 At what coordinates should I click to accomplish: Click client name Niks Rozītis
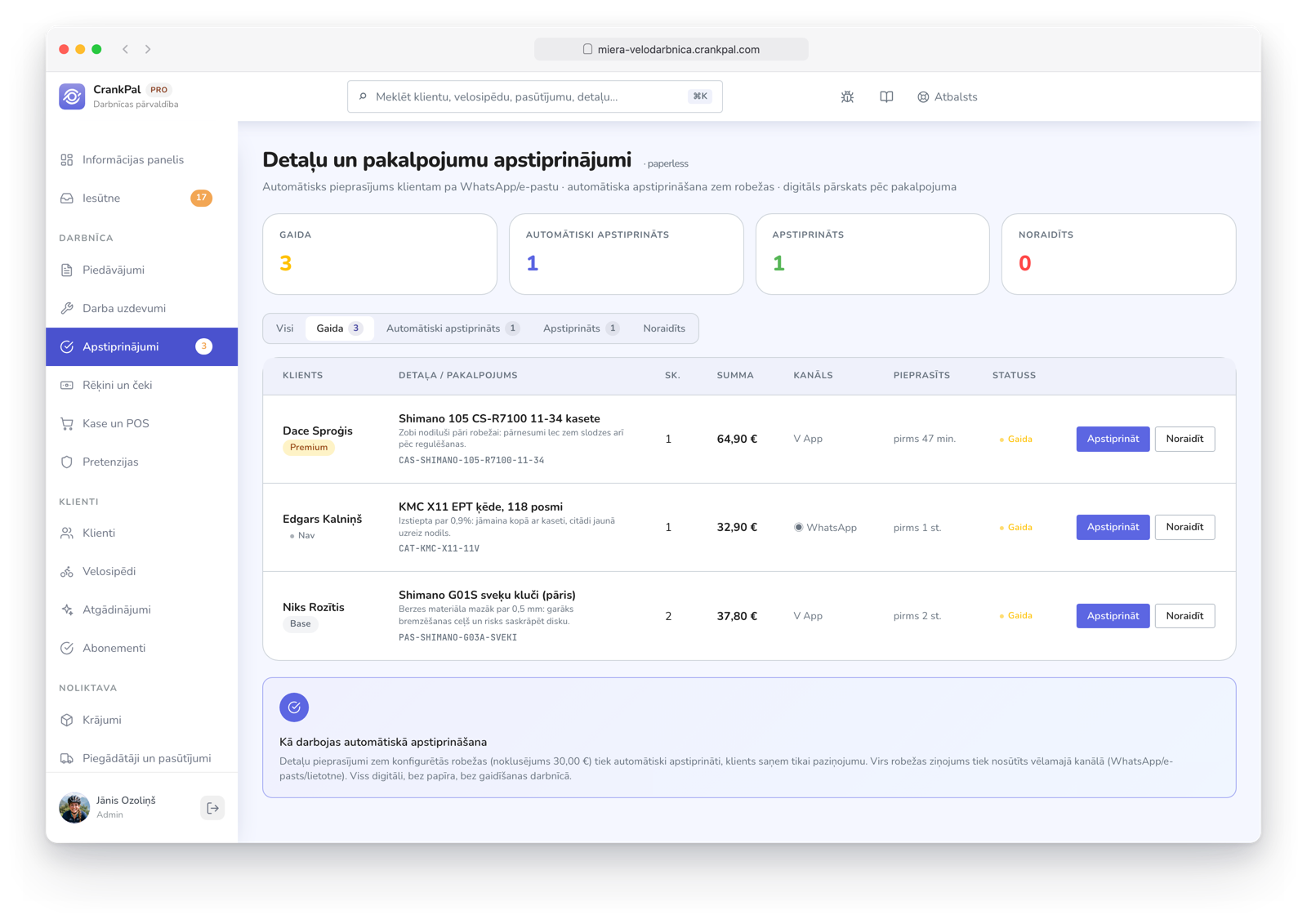314,608
